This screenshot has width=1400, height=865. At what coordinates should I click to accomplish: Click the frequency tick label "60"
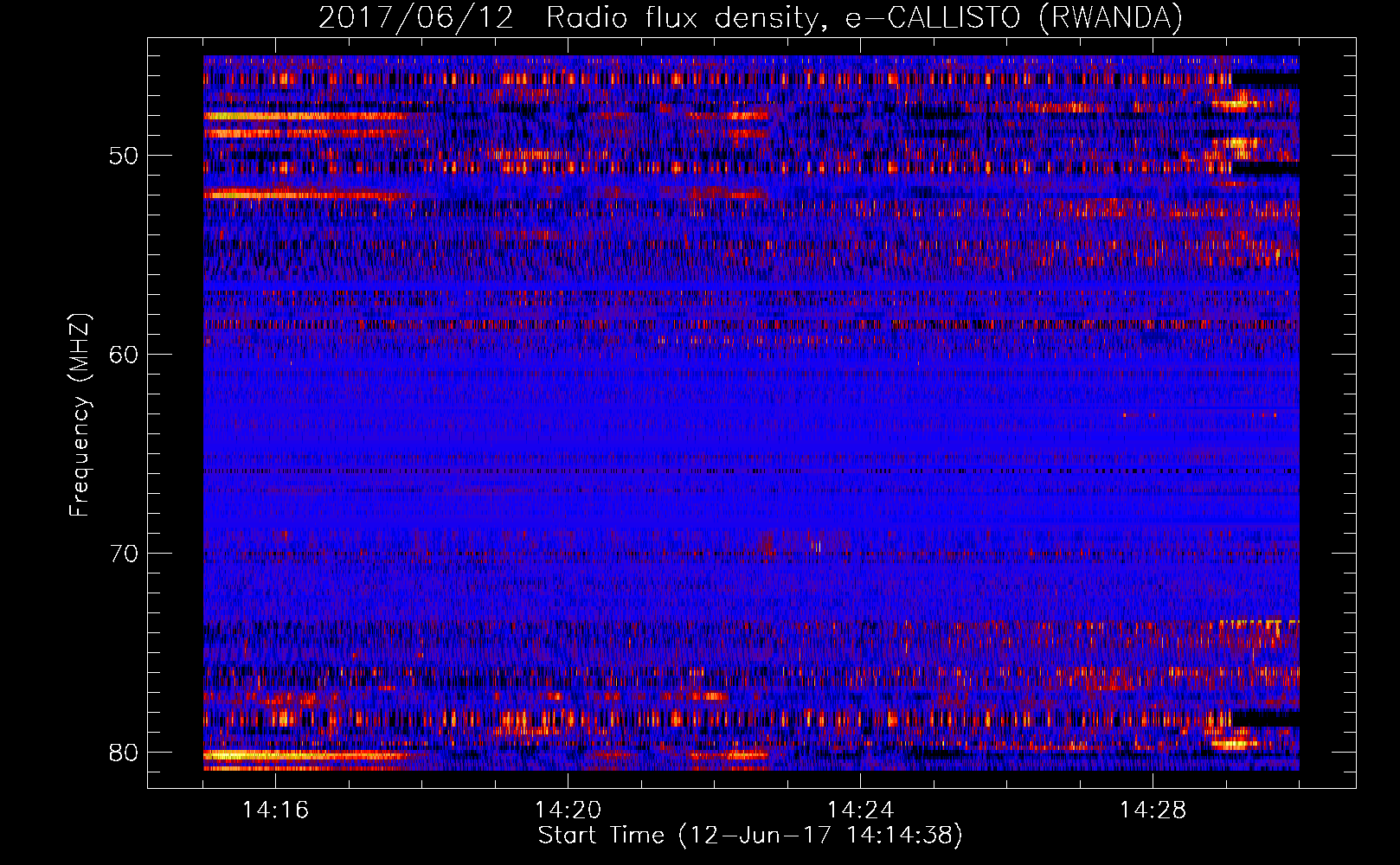(124, 355)
